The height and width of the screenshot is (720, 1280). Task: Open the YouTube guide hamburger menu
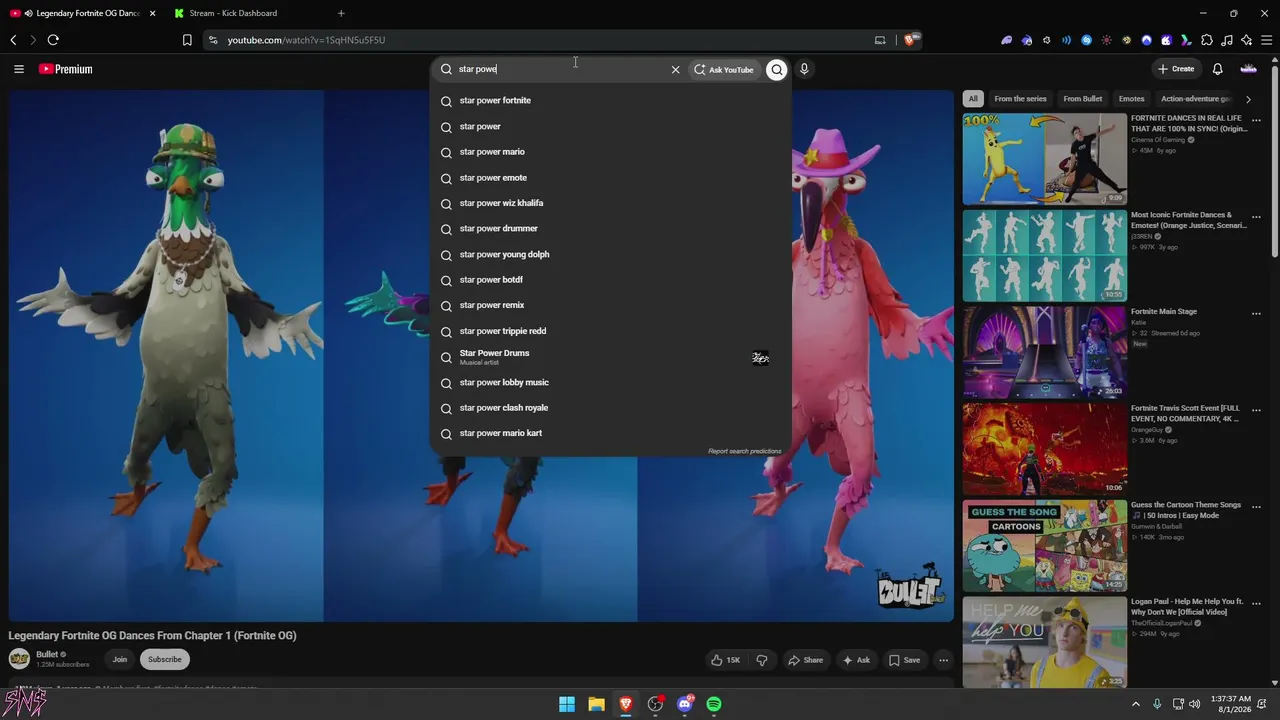[x=19, y=69]
